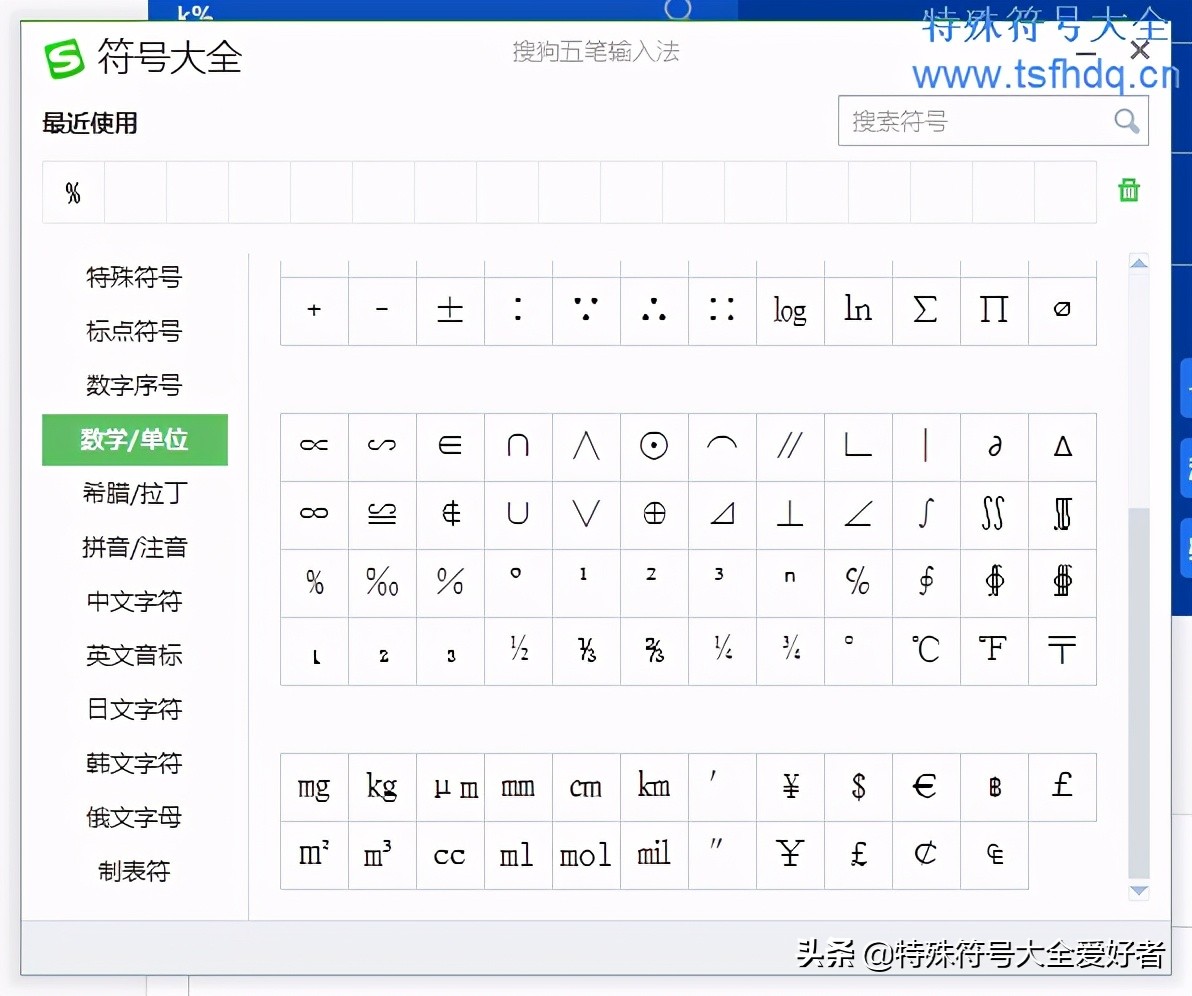Insert the plus-minus ± symbol
The image size is (1192, 996).
[450, 310]
